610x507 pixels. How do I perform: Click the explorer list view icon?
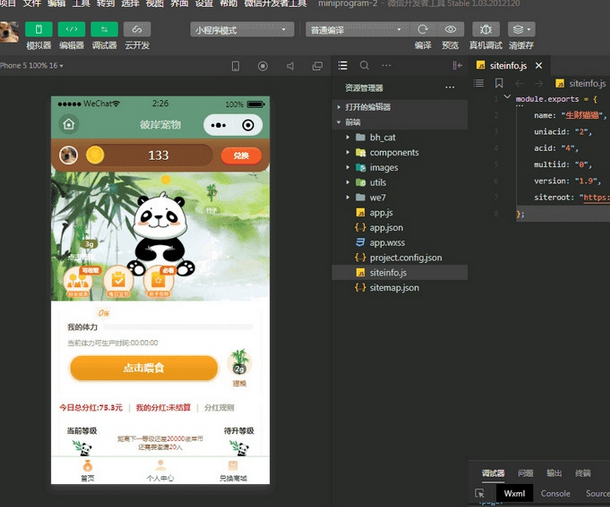tap(343, 65)
